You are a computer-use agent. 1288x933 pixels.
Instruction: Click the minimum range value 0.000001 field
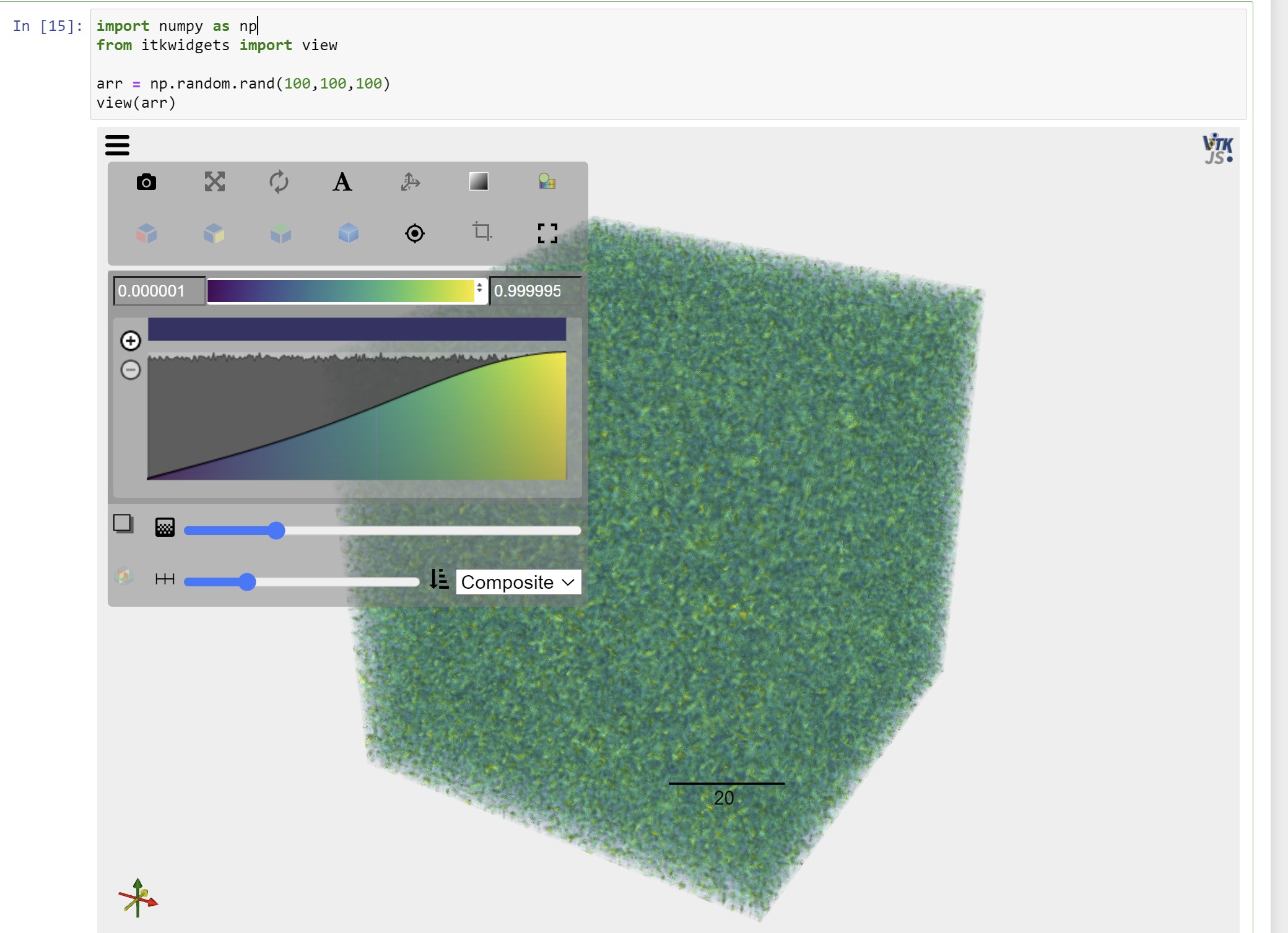click(x=159, y=291)
